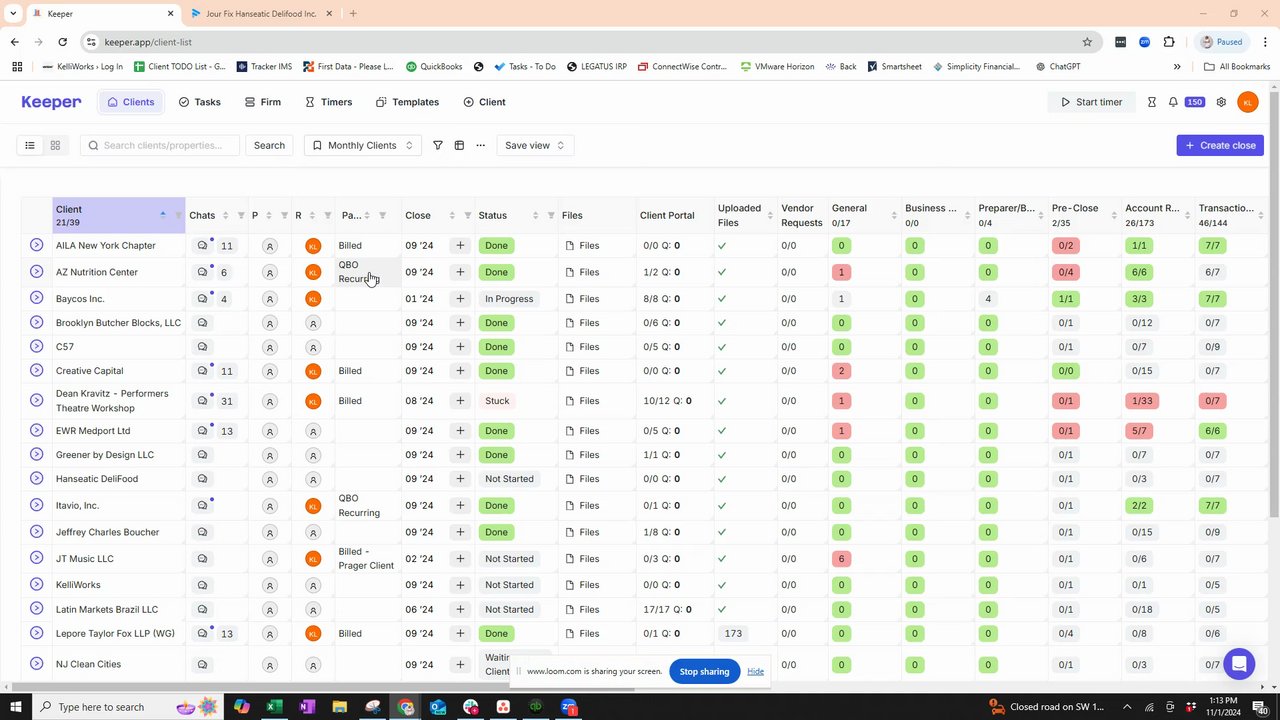
Task: Add a close for JT Music LLC row
Action: tap(460, 559)
